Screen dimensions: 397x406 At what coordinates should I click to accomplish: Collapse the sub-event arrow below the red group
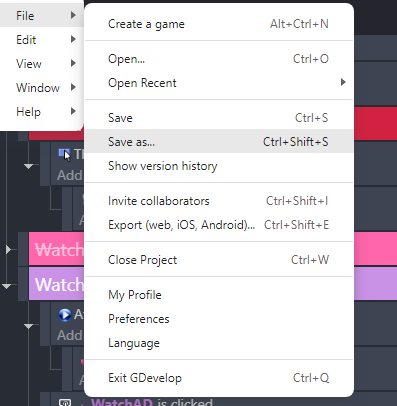[x=29, y=166]
